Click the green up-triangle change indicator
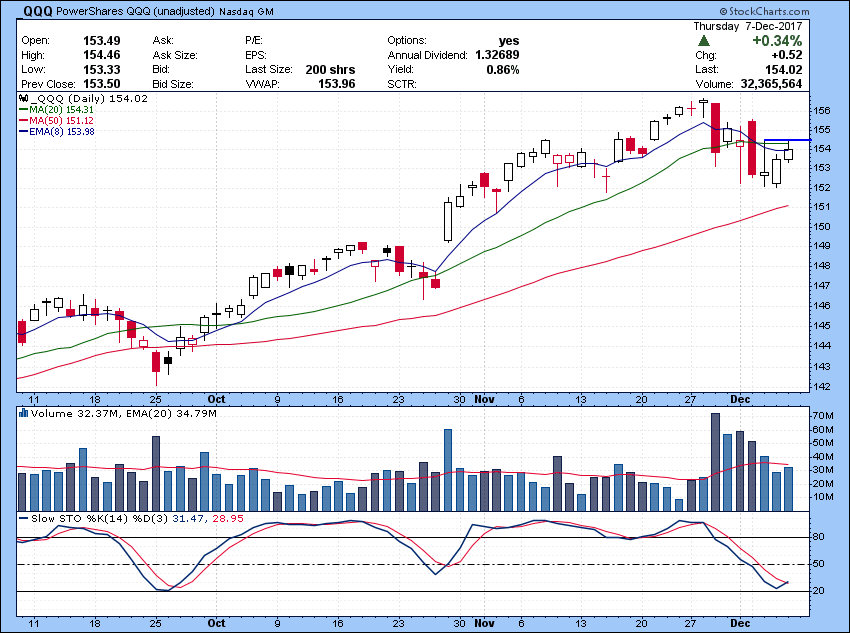The image size is (850, 633). 704,41
